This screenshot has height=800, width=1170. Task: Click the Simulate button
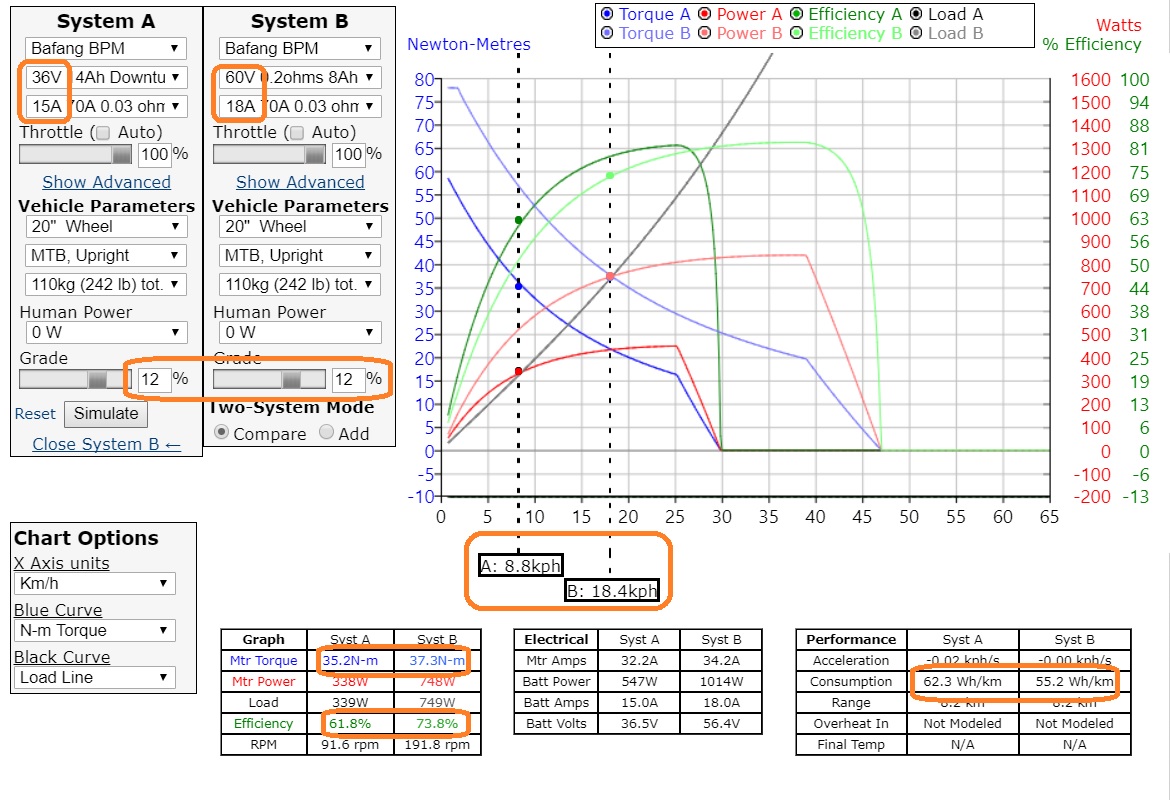click(x=106, y=414)
